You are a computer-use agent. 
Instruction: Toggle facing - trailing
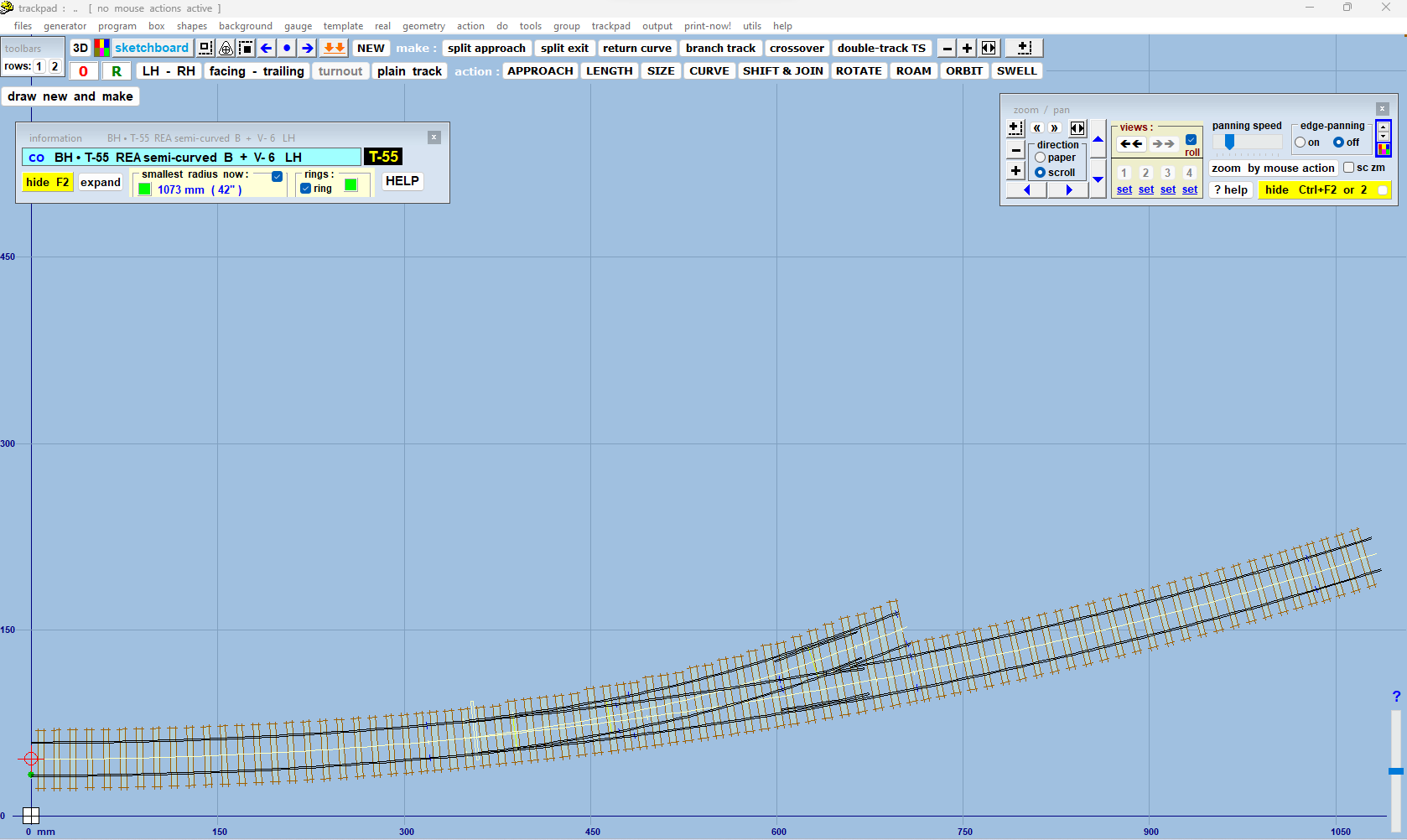coord(257,71)
